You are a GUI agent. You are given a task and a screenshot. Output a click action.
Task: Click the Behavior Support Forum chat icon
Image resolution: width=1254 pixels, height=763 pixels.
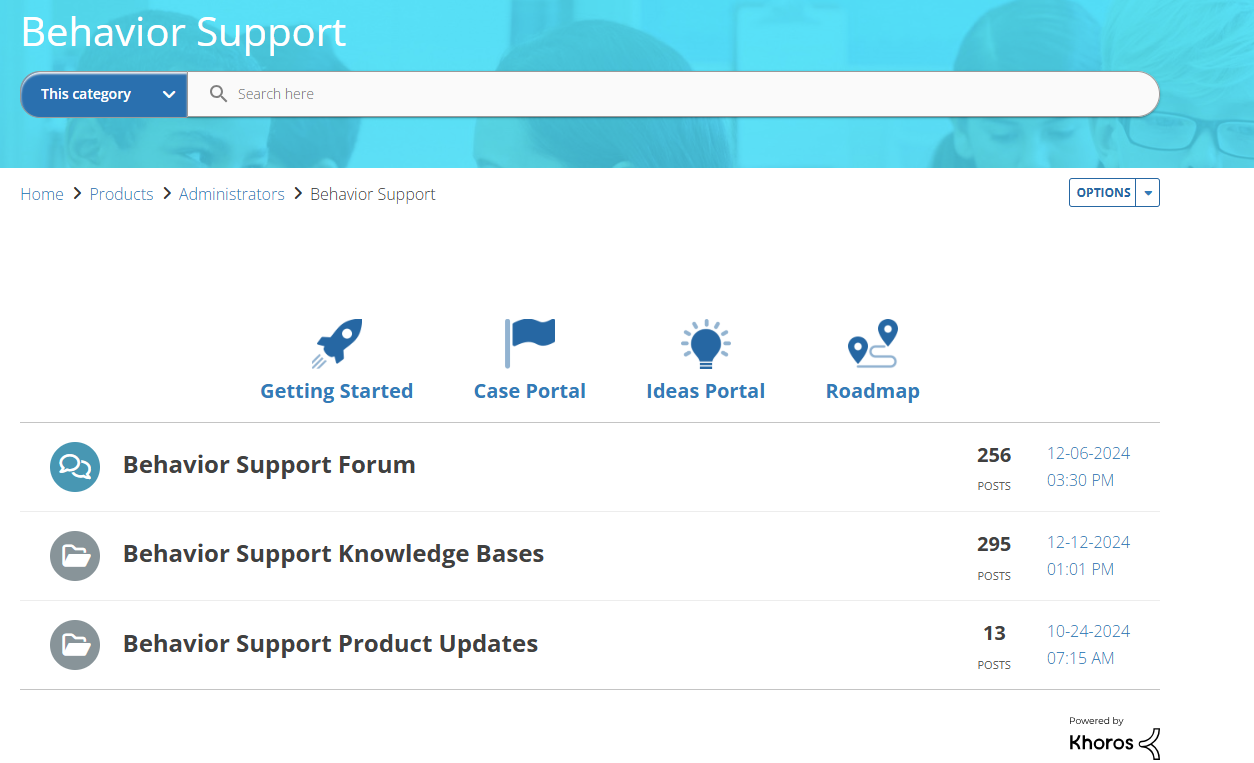point(75,466)
